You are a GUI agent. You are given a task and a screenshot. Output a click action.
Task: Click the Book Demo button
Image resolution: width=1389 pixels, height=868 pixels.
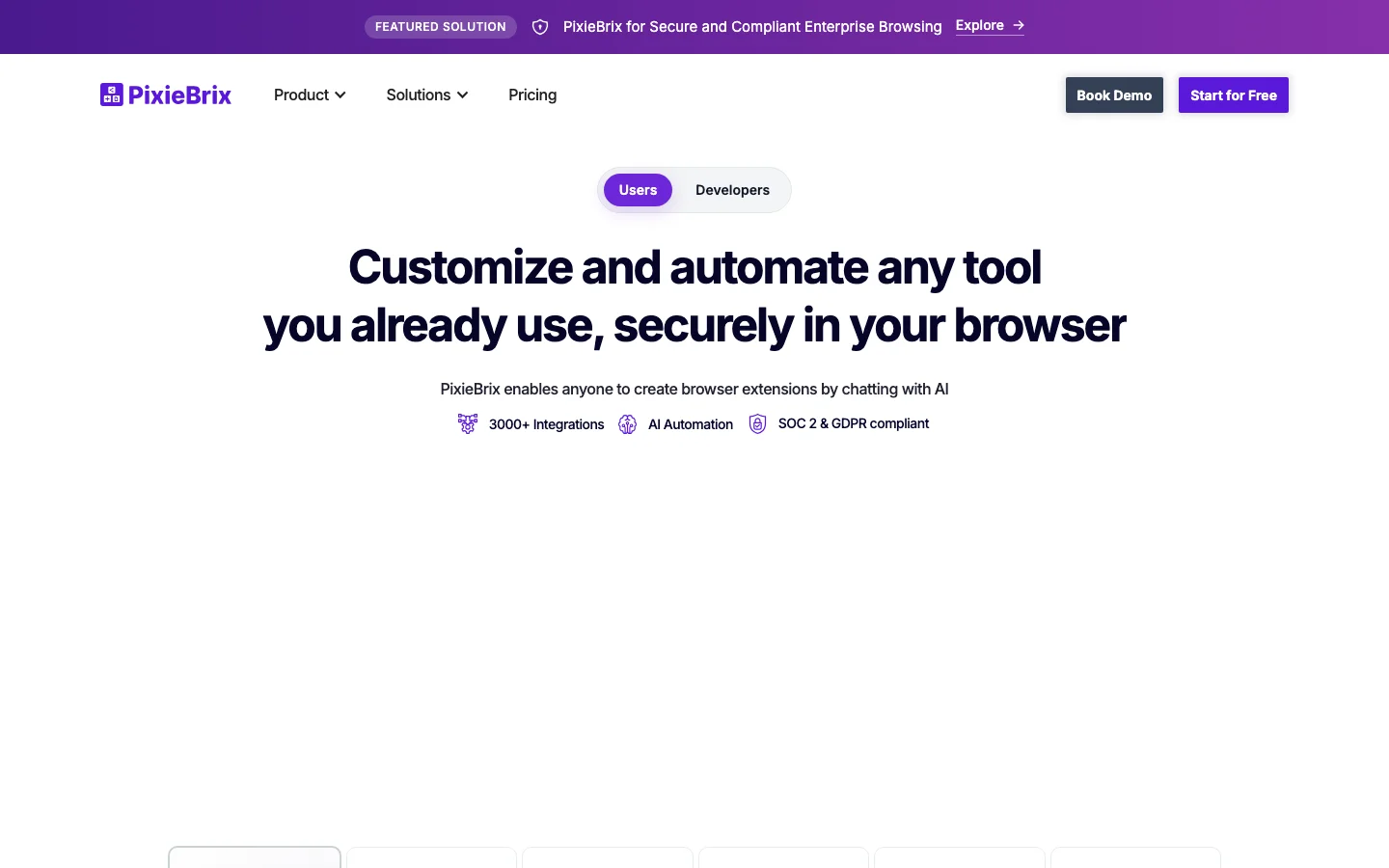(1114, 95)
